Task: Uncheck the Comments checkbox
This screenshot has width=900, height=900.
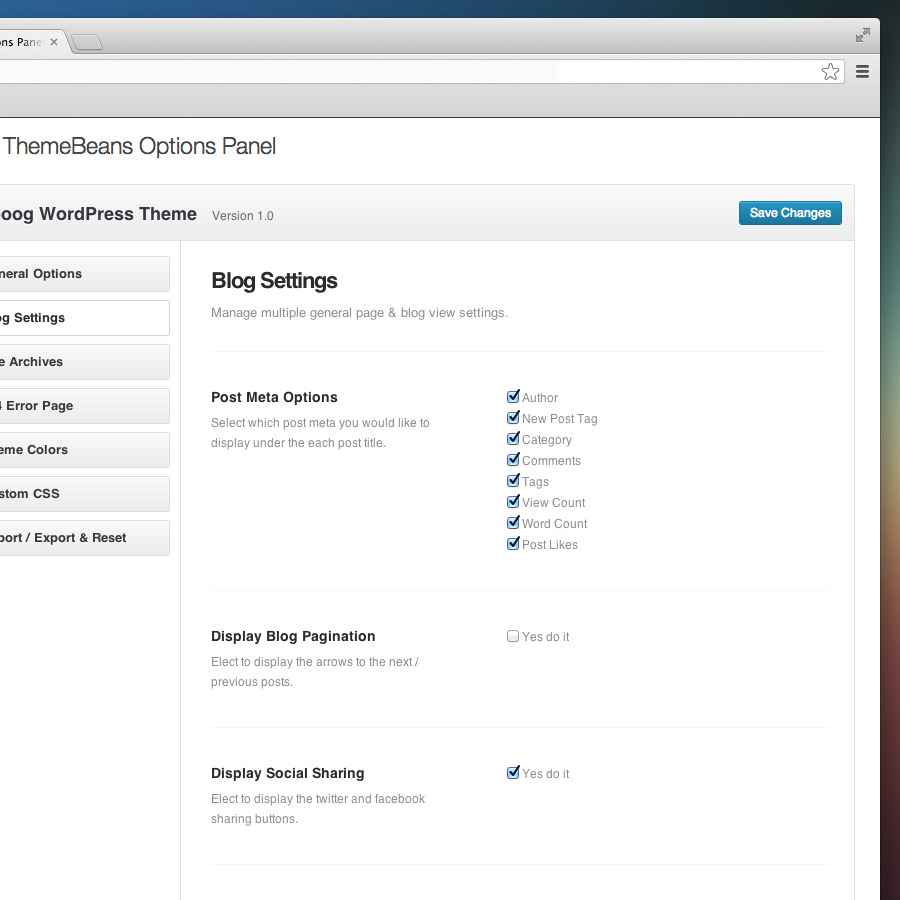Action: tap(513, 460)
